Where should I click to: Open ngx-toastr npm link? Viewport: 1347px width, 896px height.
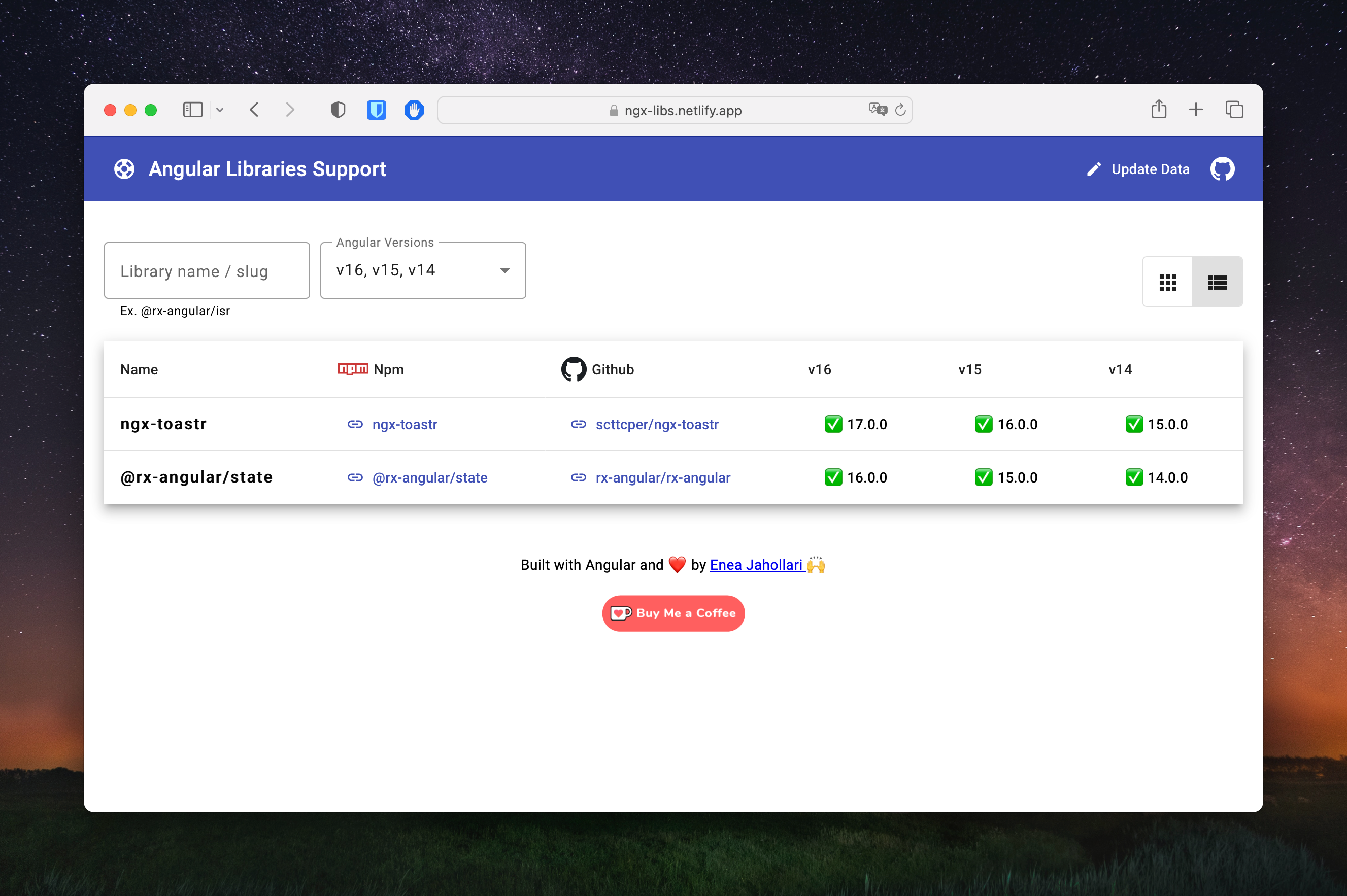pyautogui.click(x=404, y=425)
